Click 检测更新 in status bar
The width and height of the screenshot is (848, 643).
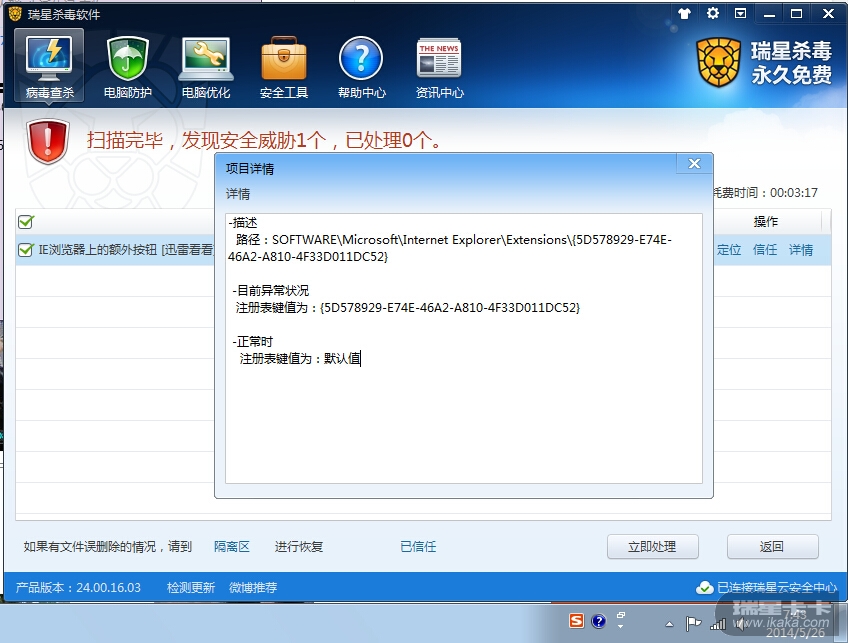pyautogui.click(x=191, y=587)
